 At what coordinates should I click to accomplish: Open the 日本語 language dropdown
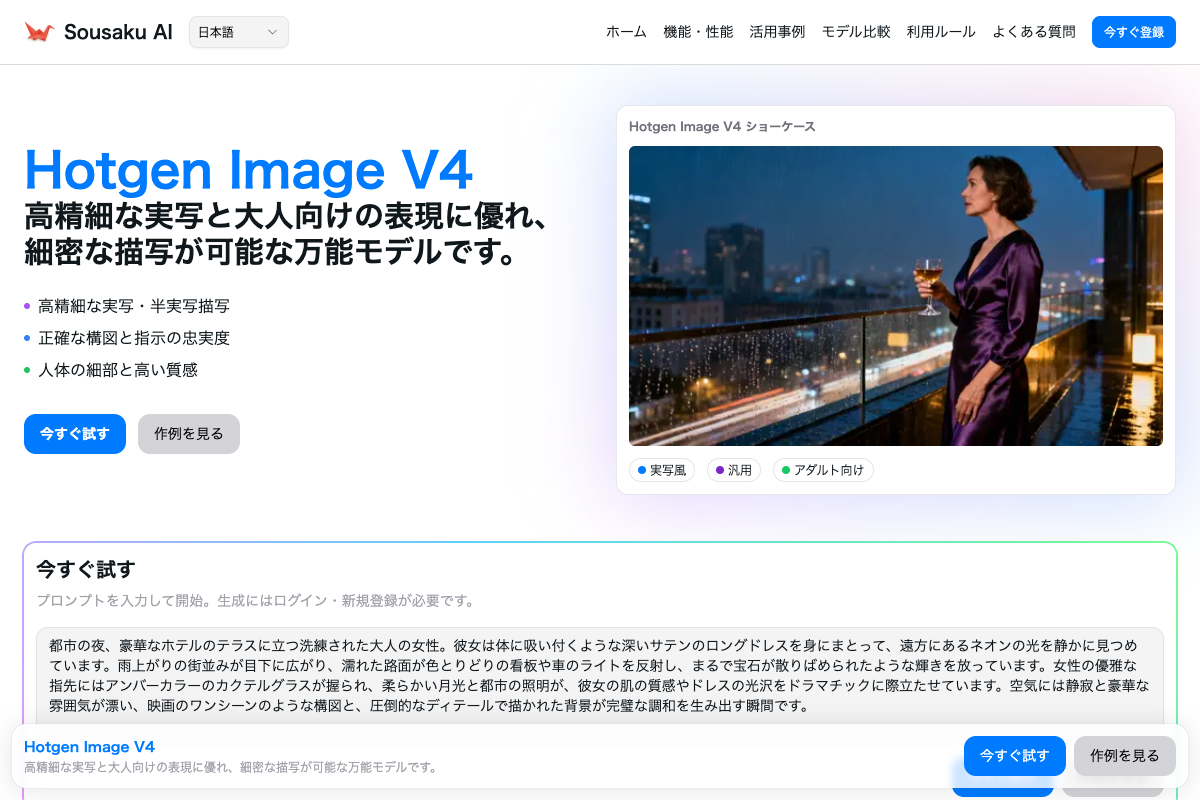pos(238,32)
